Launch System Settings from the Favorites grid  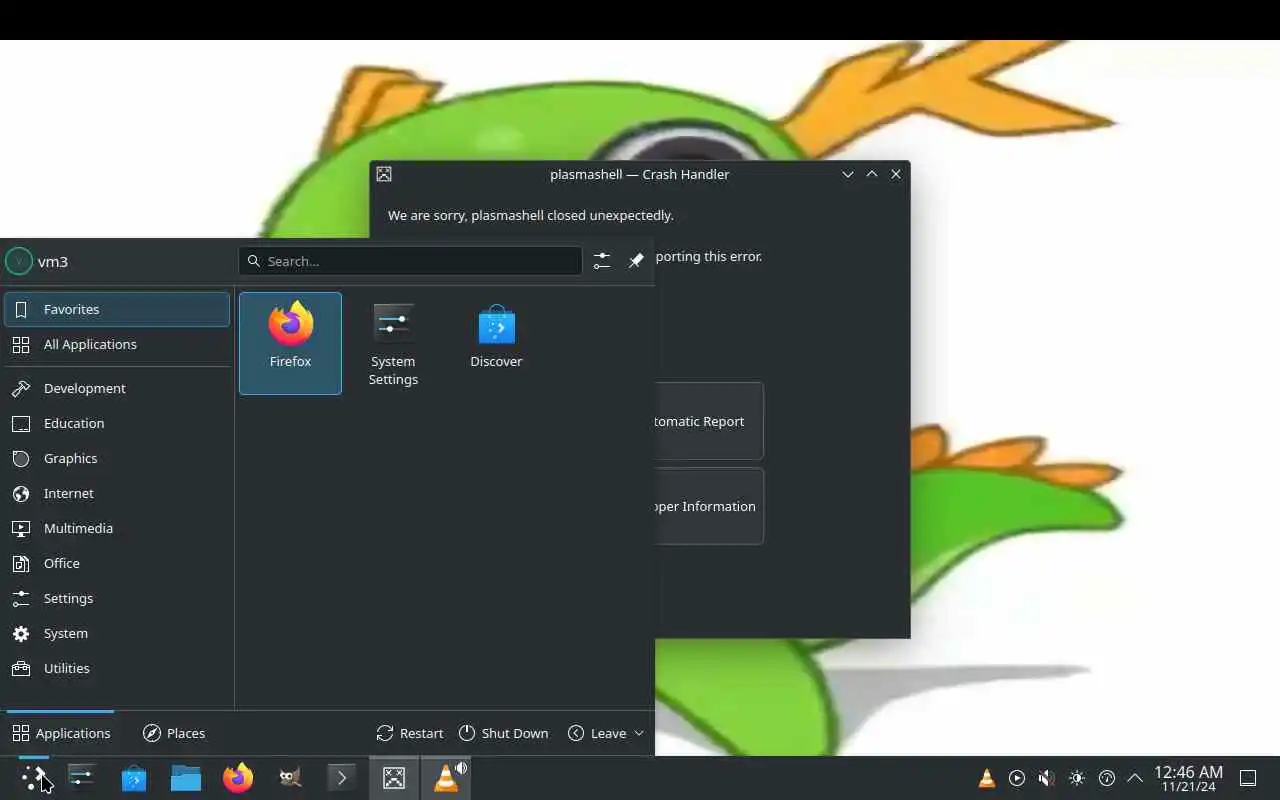coord(393,343)
